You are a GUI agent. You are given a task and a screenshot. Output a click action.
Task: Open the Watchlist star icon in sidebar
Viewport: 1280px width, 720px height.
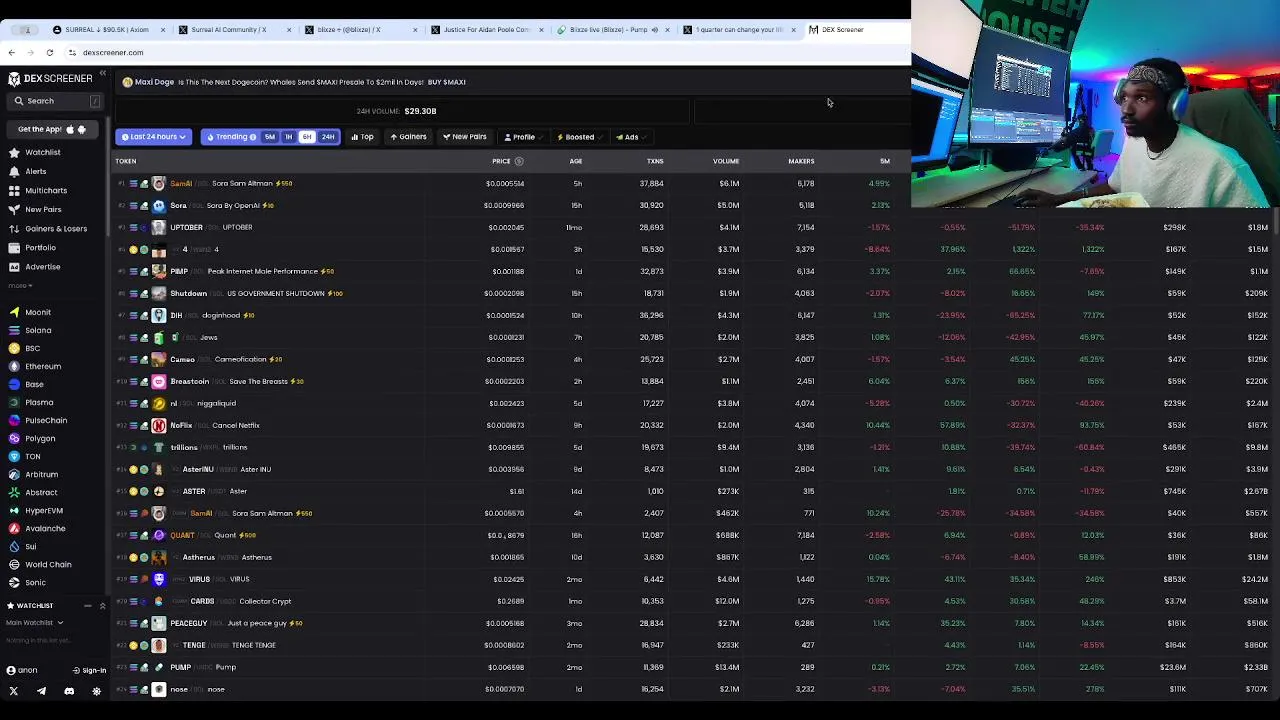(14, 152)
